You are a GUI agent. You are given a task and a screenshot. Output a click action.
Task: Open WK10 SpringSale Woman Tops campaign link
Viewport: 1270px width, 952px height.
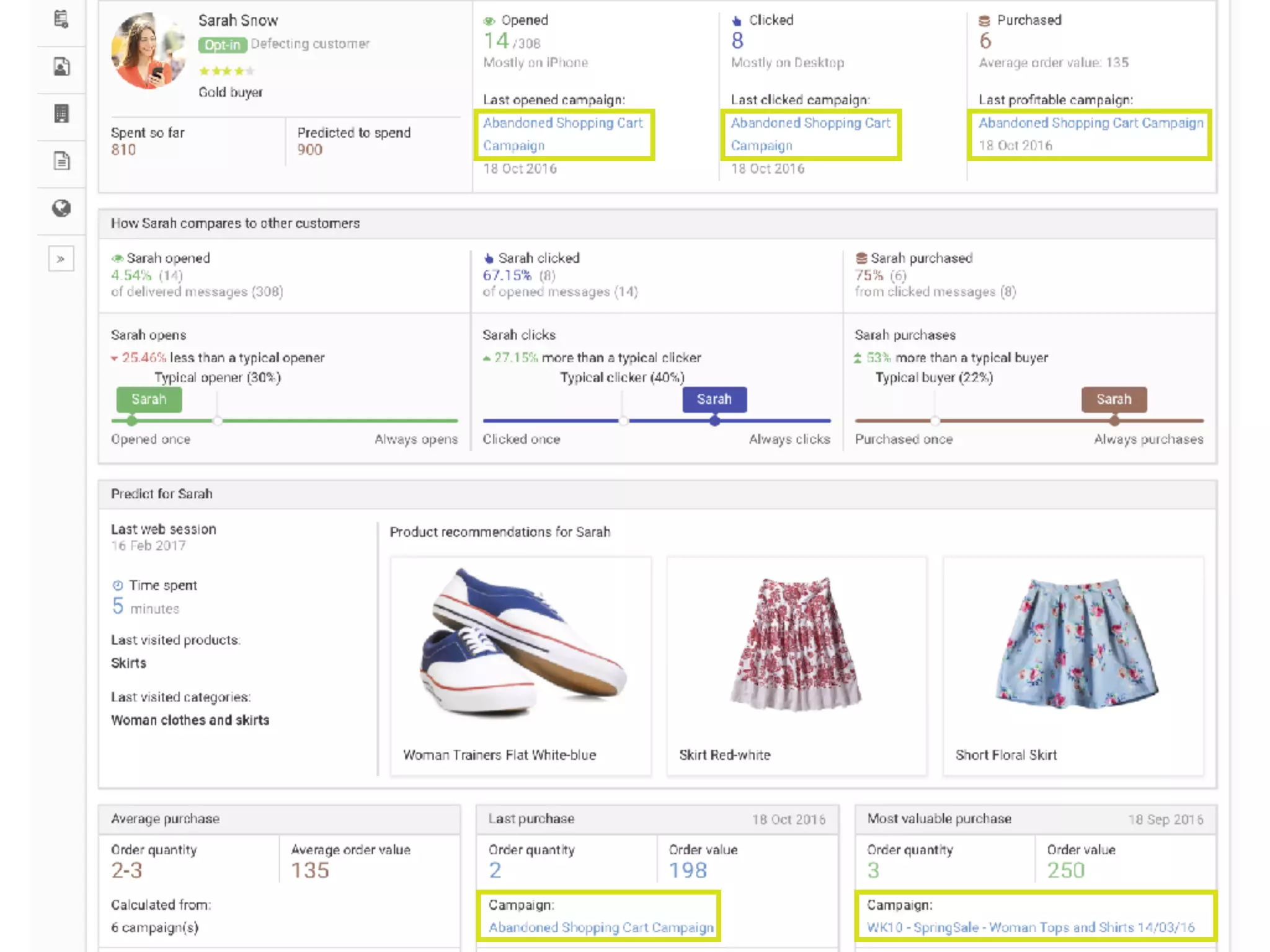tap(1030, 927)
